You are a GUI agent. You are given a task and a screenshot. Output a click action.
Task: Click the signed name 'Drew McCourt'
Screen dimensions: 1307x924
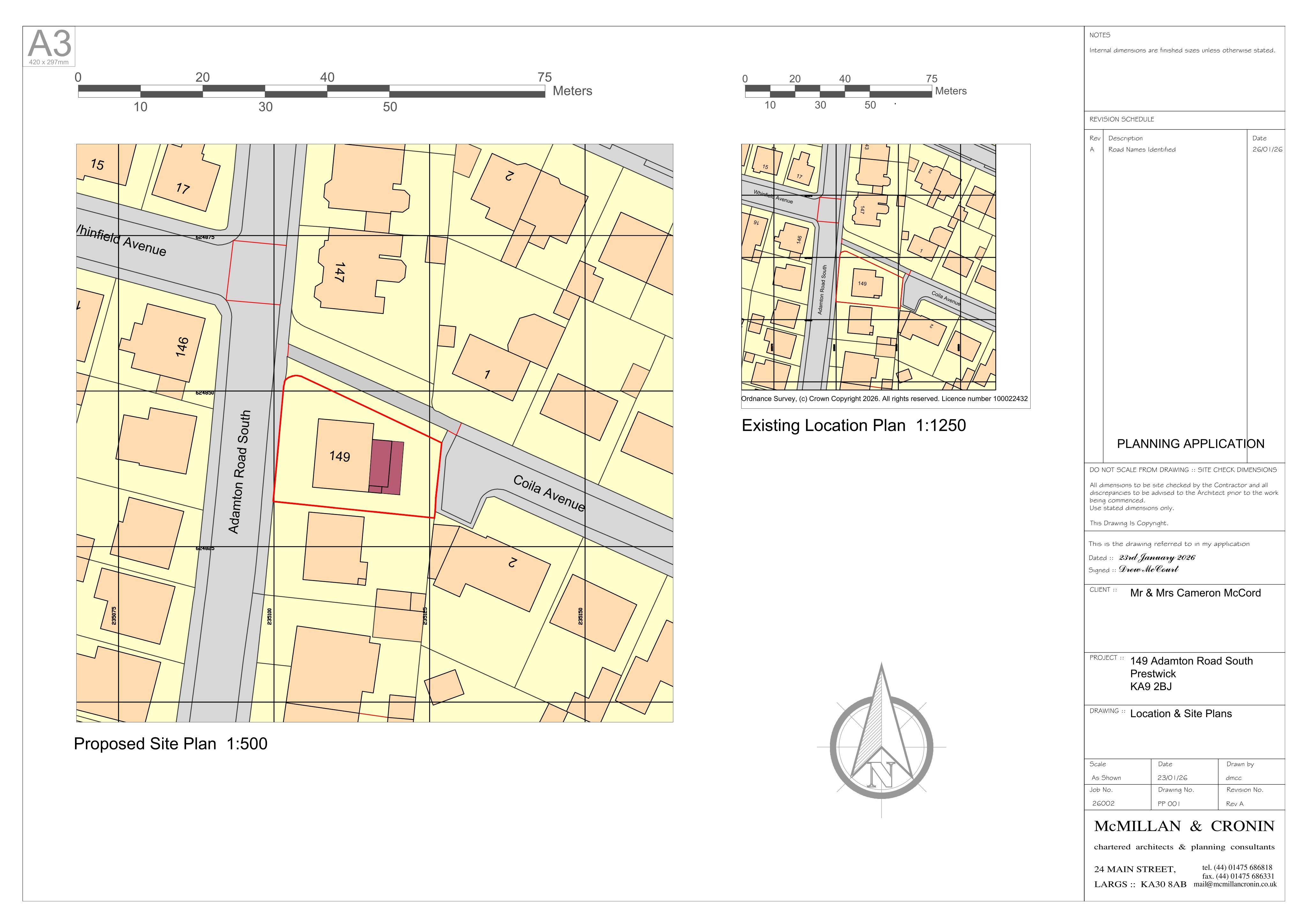[1148, 569]
